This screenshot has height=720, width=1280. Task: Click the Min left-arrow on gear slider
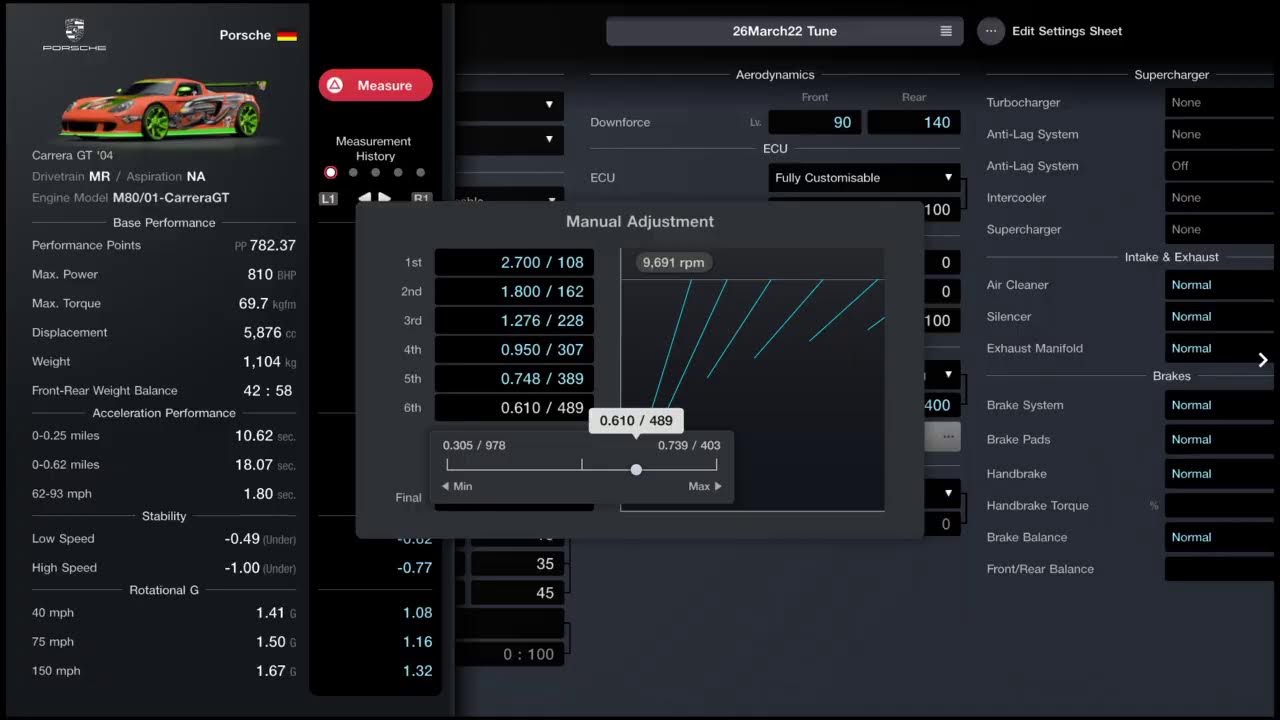446,486
